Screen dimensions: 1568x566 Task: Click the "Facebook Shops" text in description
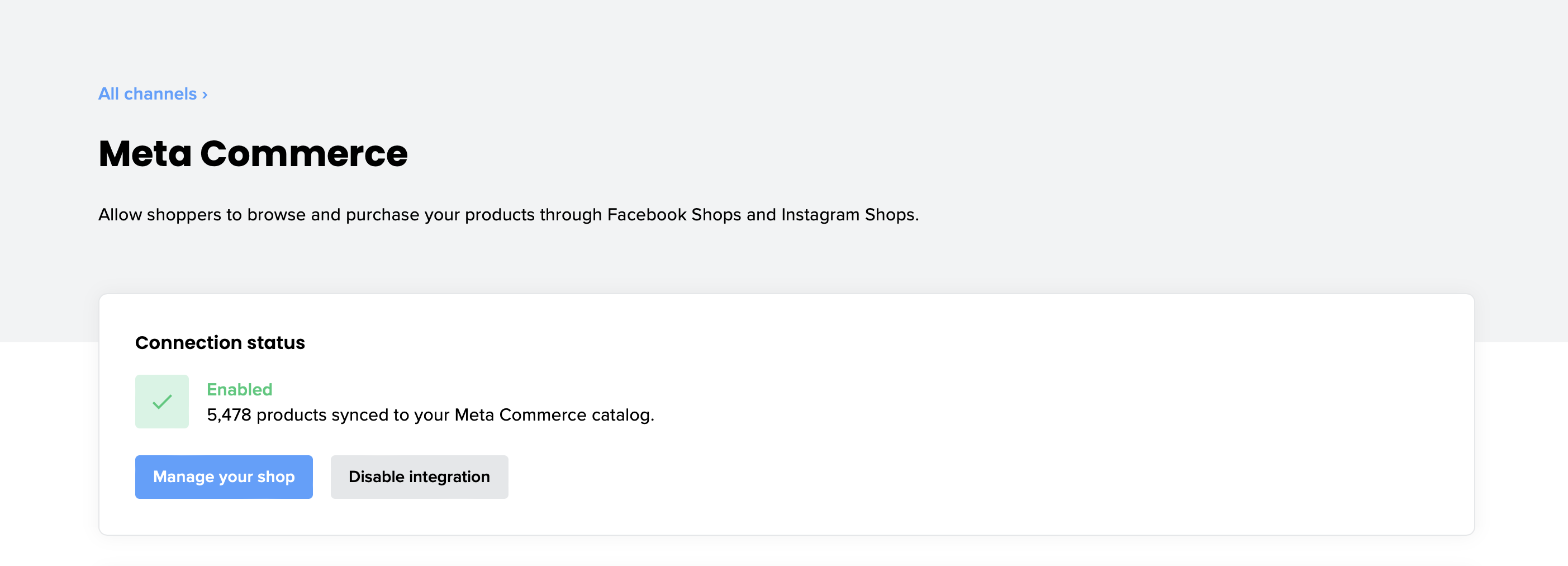674,214
